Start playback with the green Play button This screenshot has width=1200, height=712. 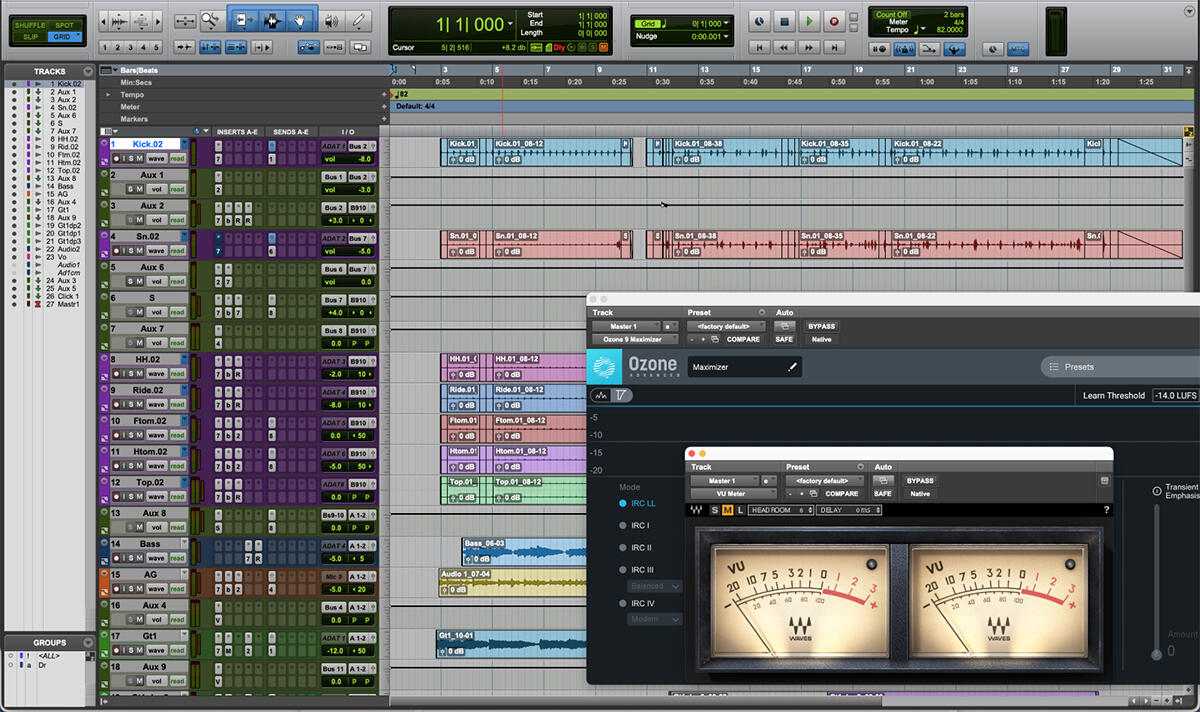pos(810,20)
